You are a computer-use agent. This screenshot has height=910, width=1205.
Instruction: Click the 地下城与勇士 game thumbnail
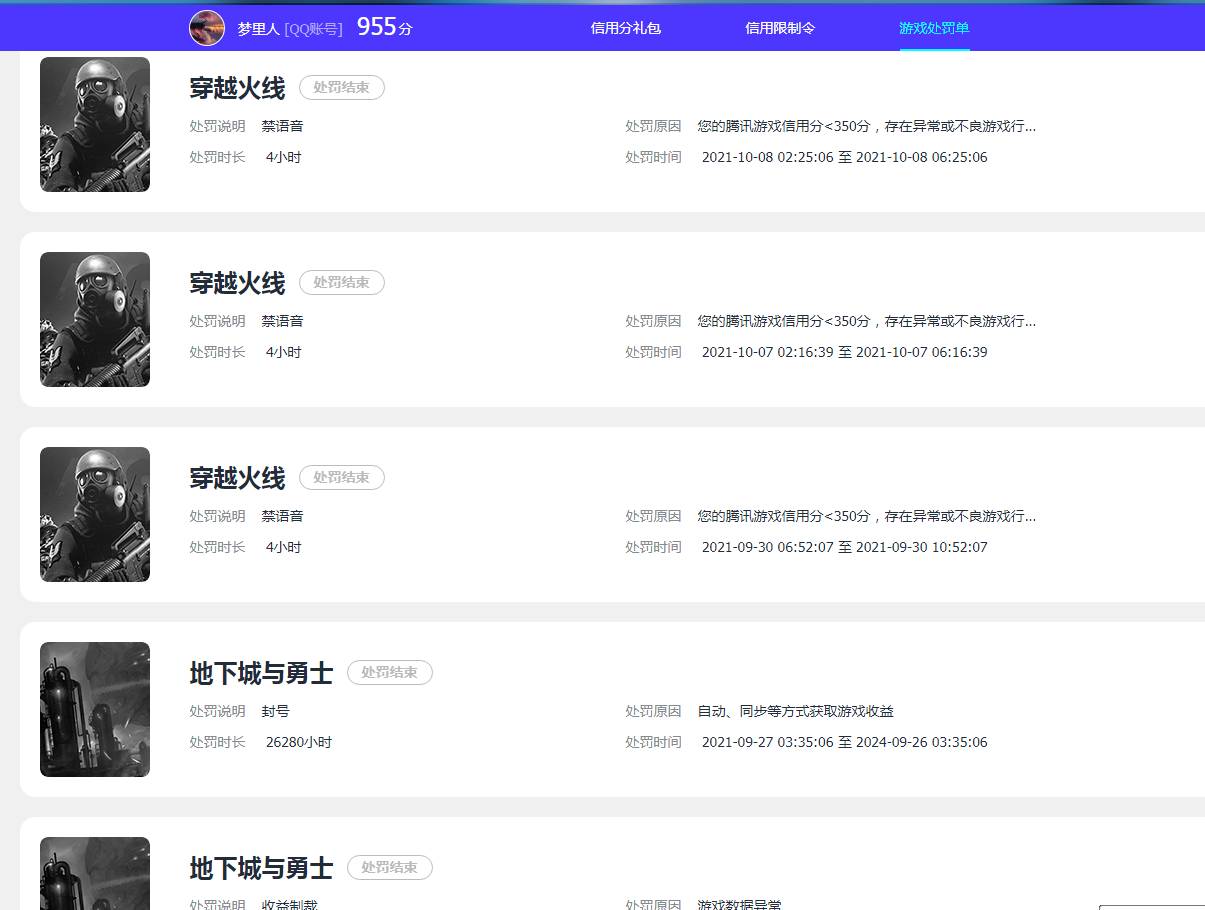[x=94, y=708]
